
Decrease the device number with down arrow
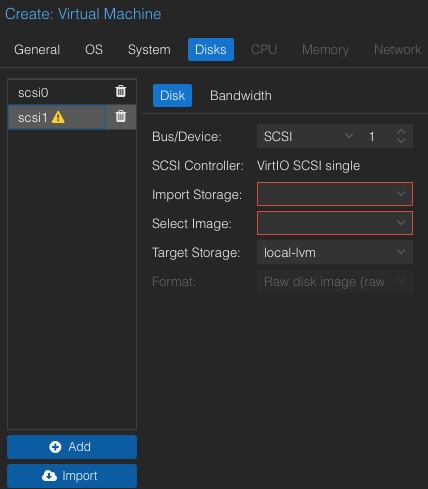(401, 140)
